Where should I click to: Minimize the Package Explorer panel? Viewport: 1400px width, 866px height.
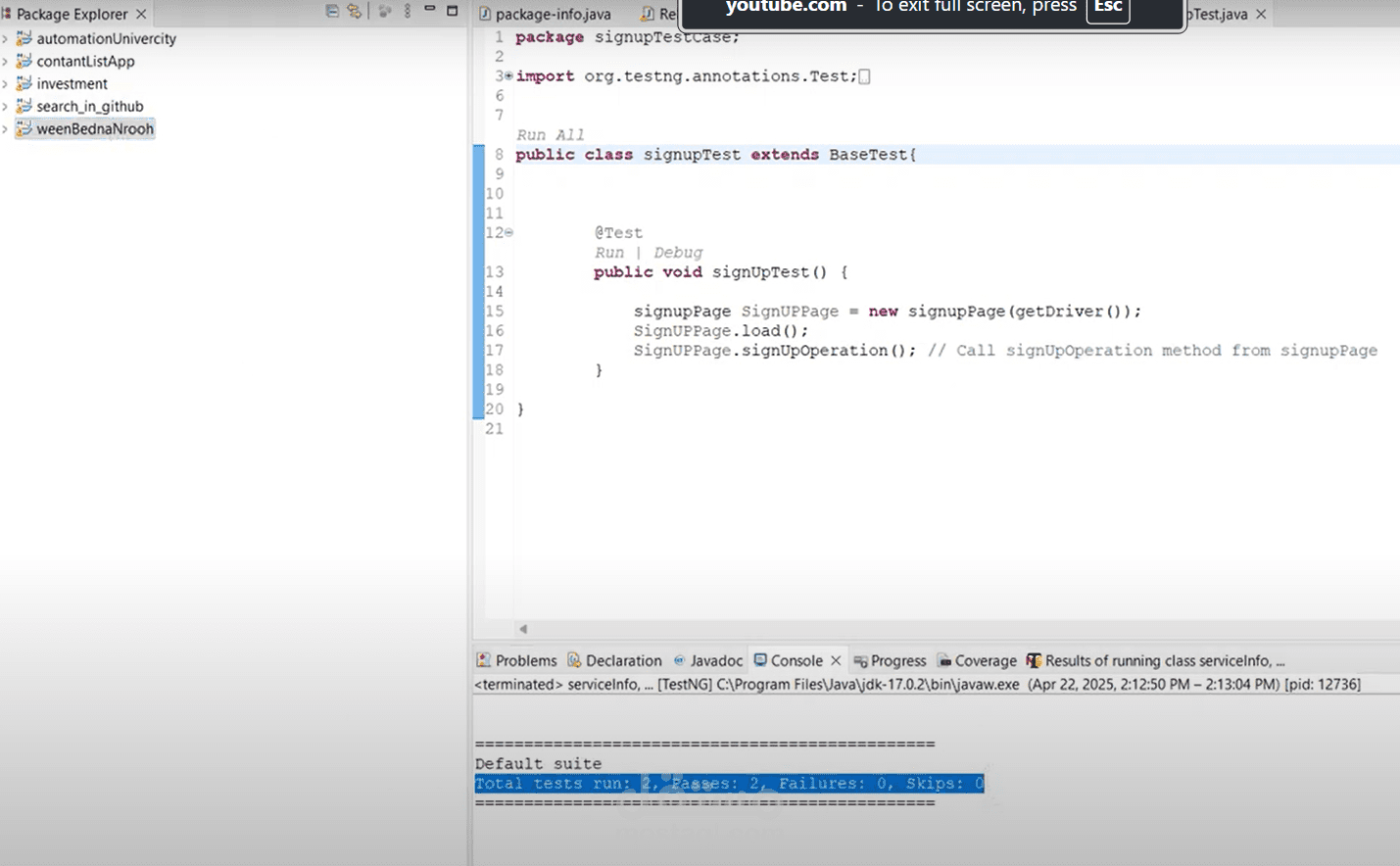pos(429,9)
